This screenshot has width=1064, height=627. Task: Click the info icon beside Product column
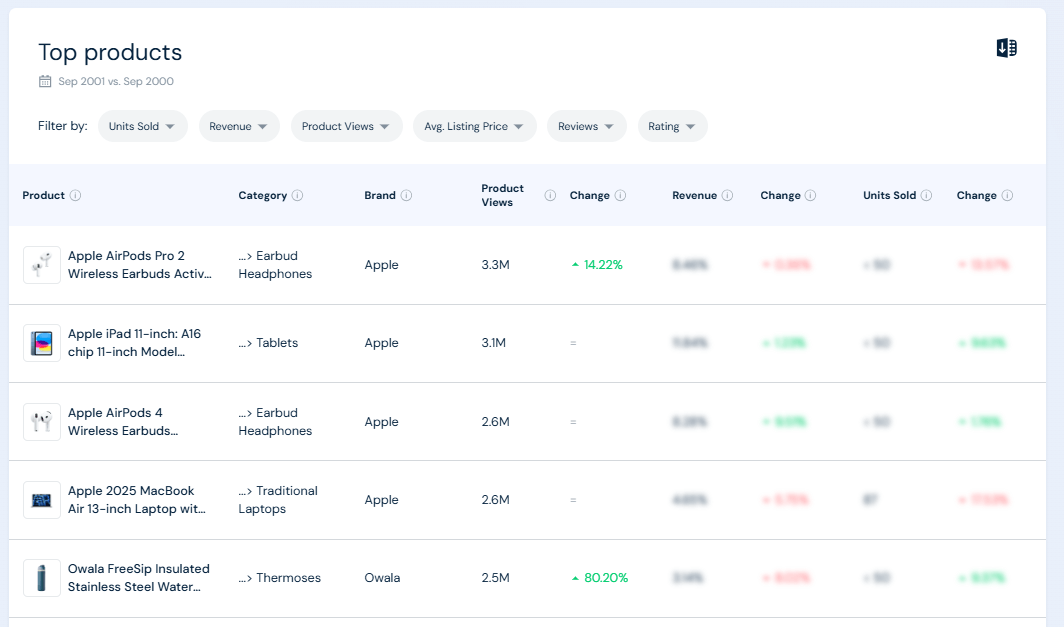[77, 195]
